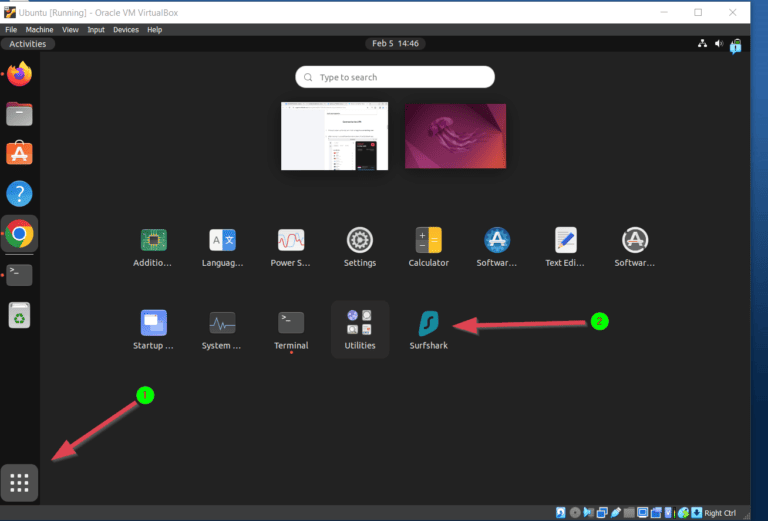Open the Power Statistics app
Screen dimensions: 768x521
[291, 248]
